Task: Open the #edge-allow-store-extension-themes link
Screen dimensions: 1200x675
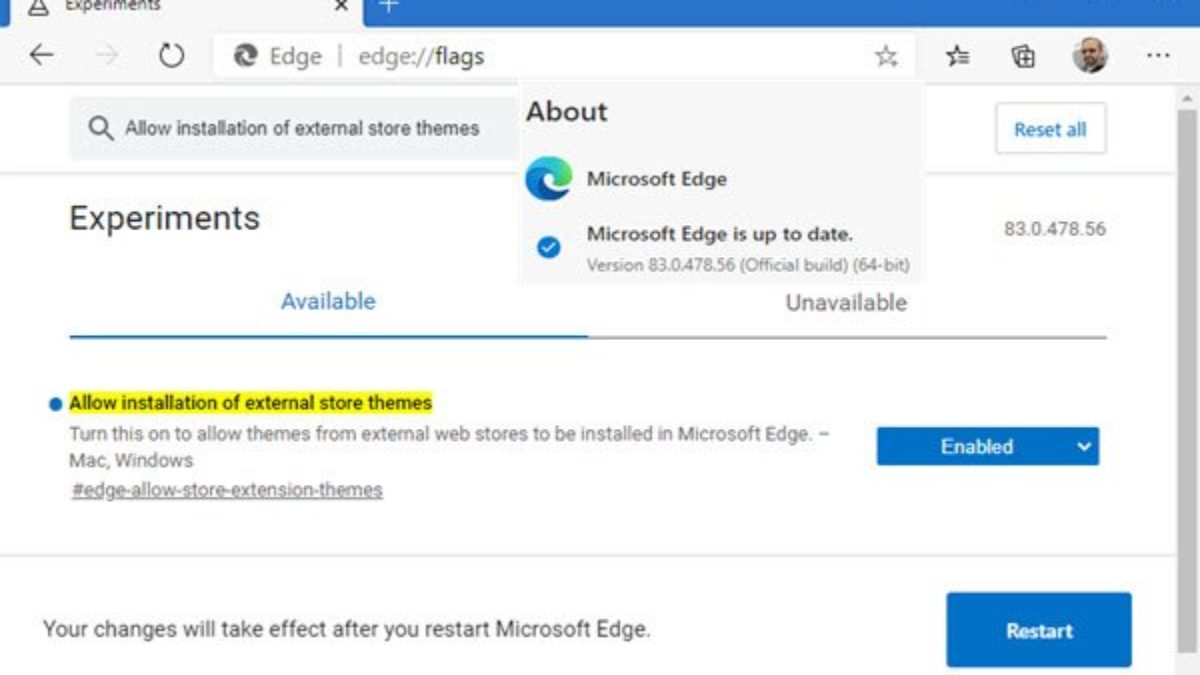Action: [227, 490]
